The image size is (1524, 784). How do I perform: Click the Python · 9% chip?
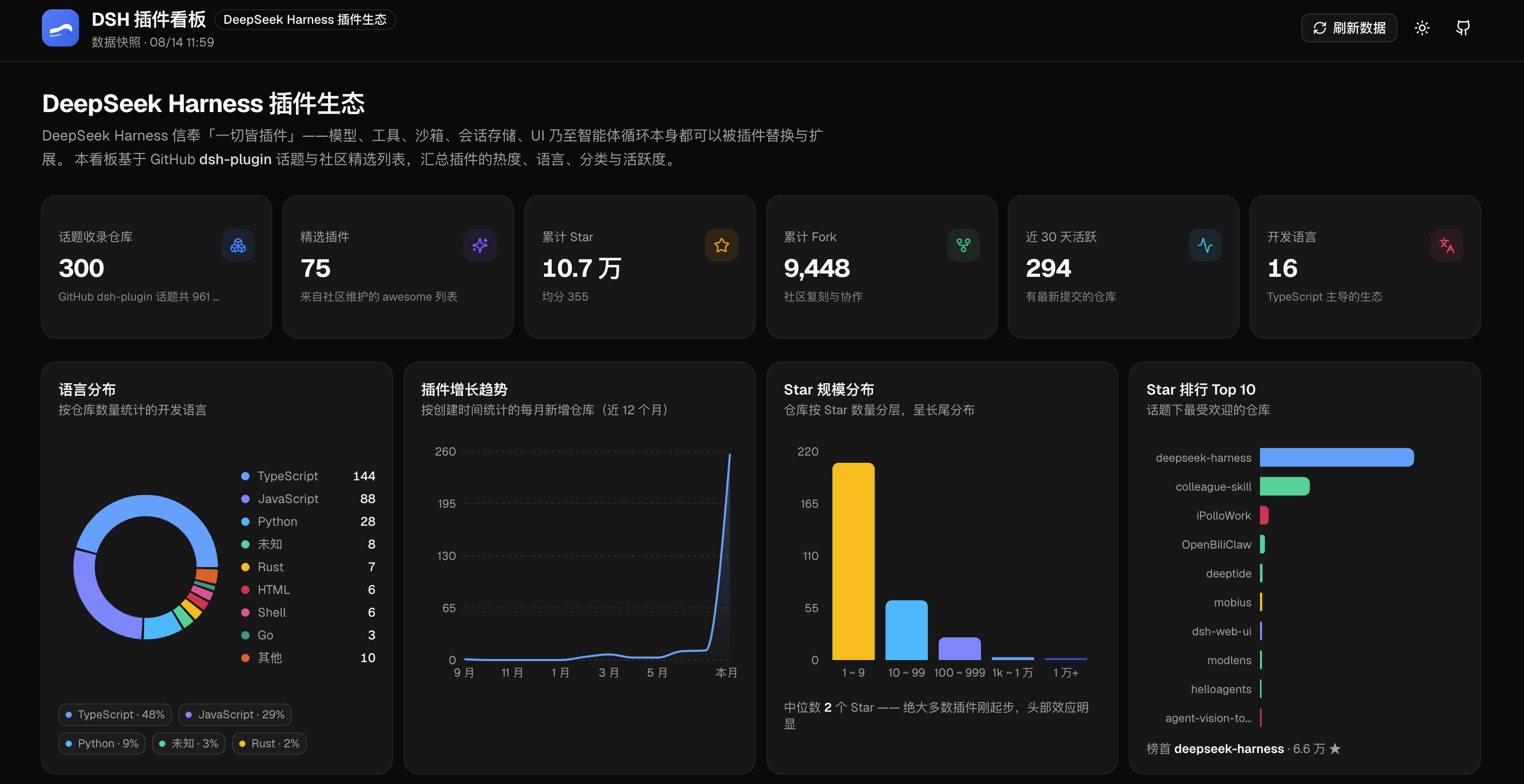(102, 743)
